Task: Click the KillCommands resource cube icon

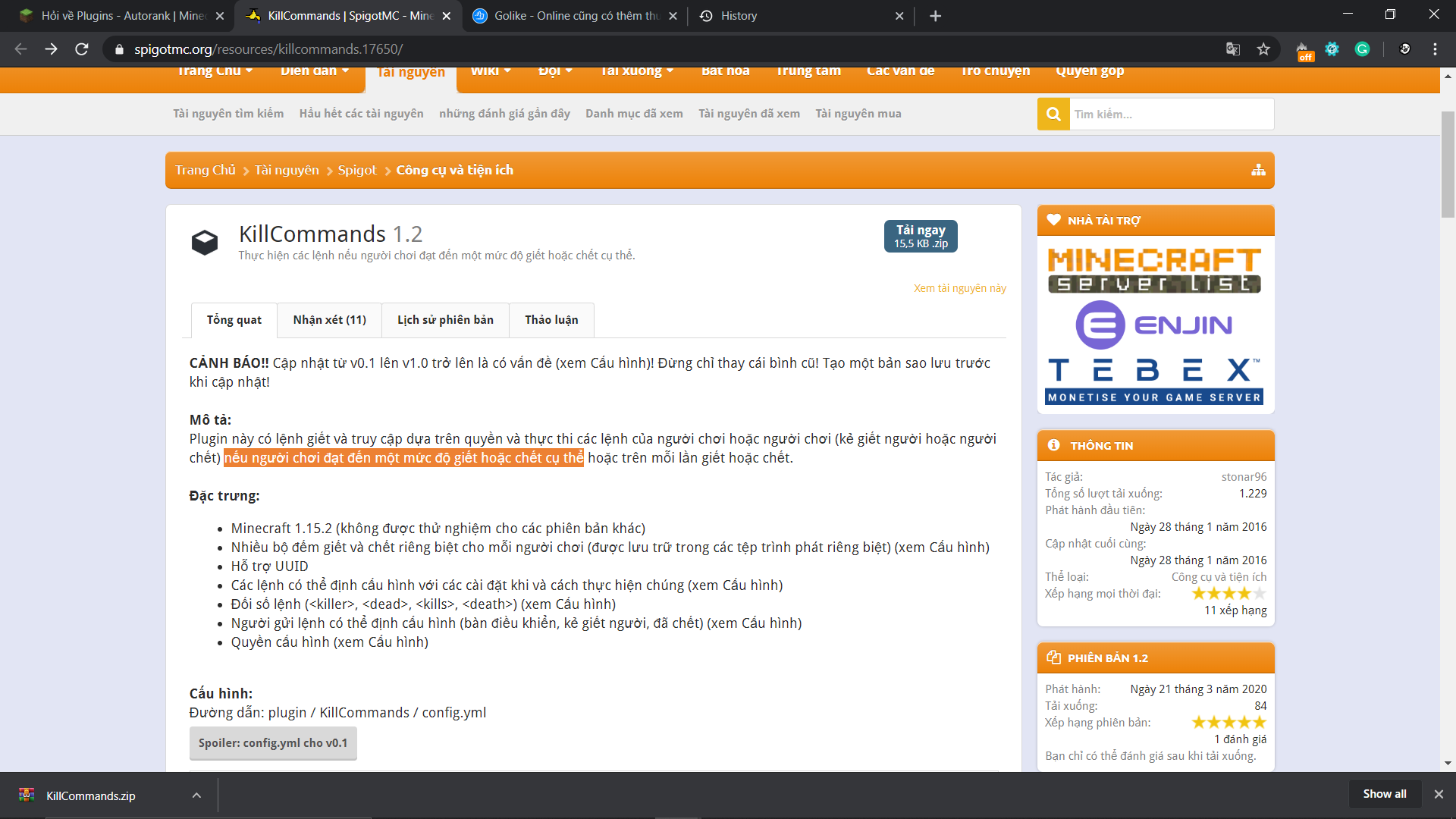Action: pyautogui.click(x=205, y=242)
